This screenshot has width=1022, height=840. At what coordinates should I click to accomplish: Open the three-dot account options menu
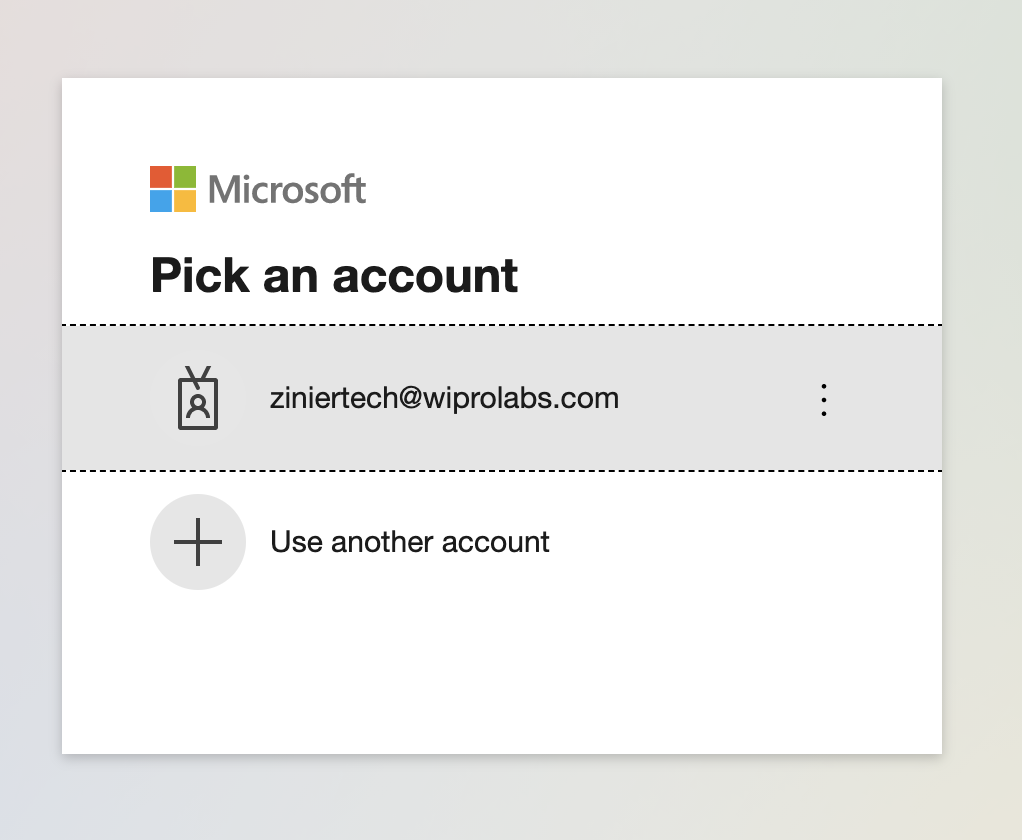click(824, 399)
